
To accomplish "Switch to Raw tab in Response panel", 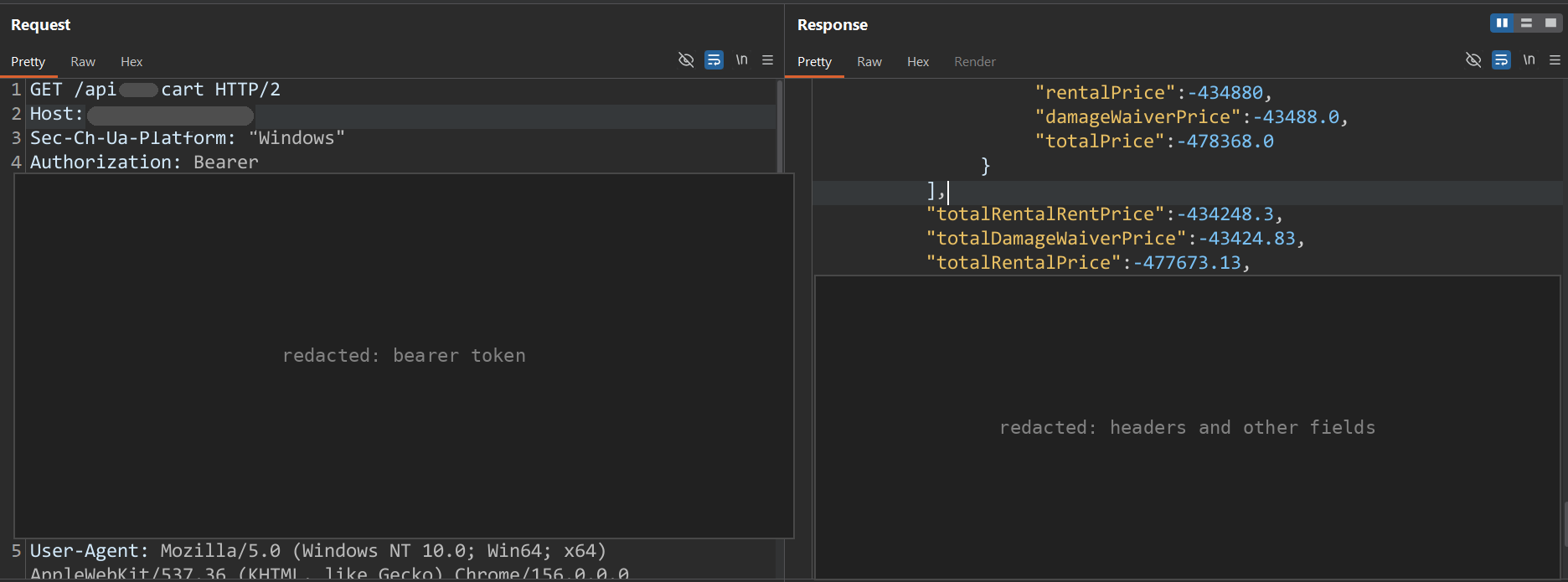I will click(x=869, y=62).
